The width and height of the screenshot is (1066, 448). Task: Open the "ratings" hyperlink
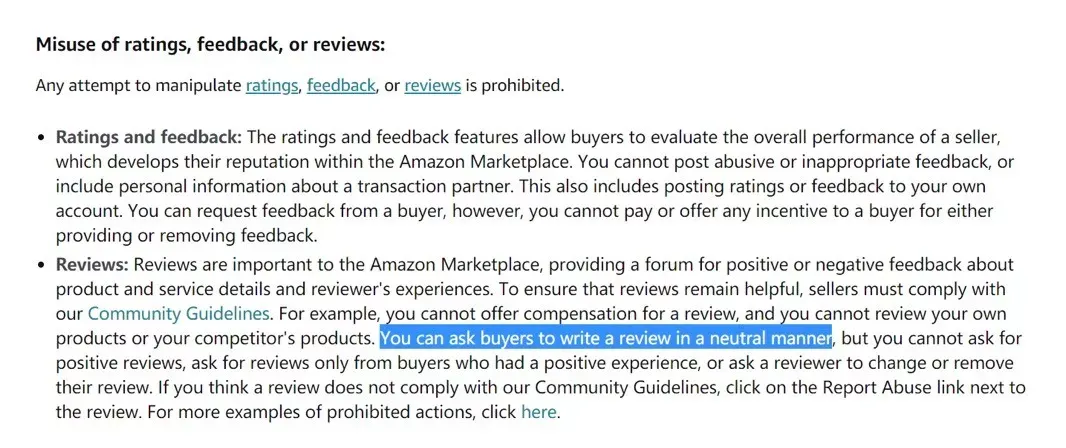[272, 86]
